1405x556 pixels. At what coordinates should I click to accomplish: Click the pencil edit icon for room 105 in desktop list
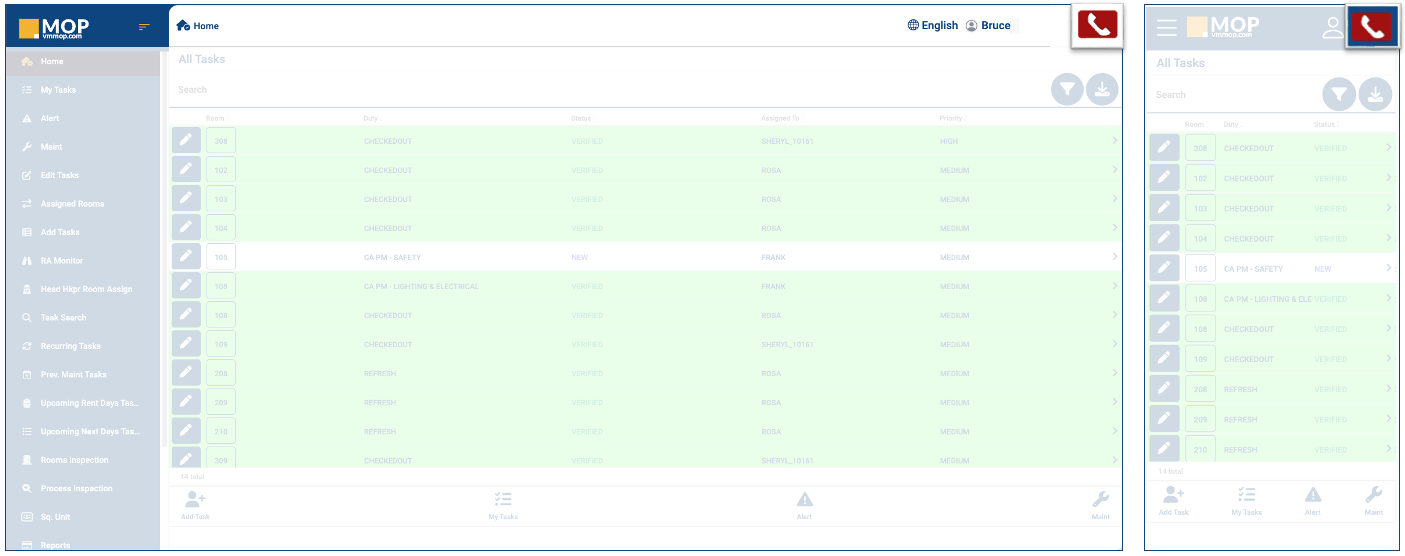(x=186, y=257)
